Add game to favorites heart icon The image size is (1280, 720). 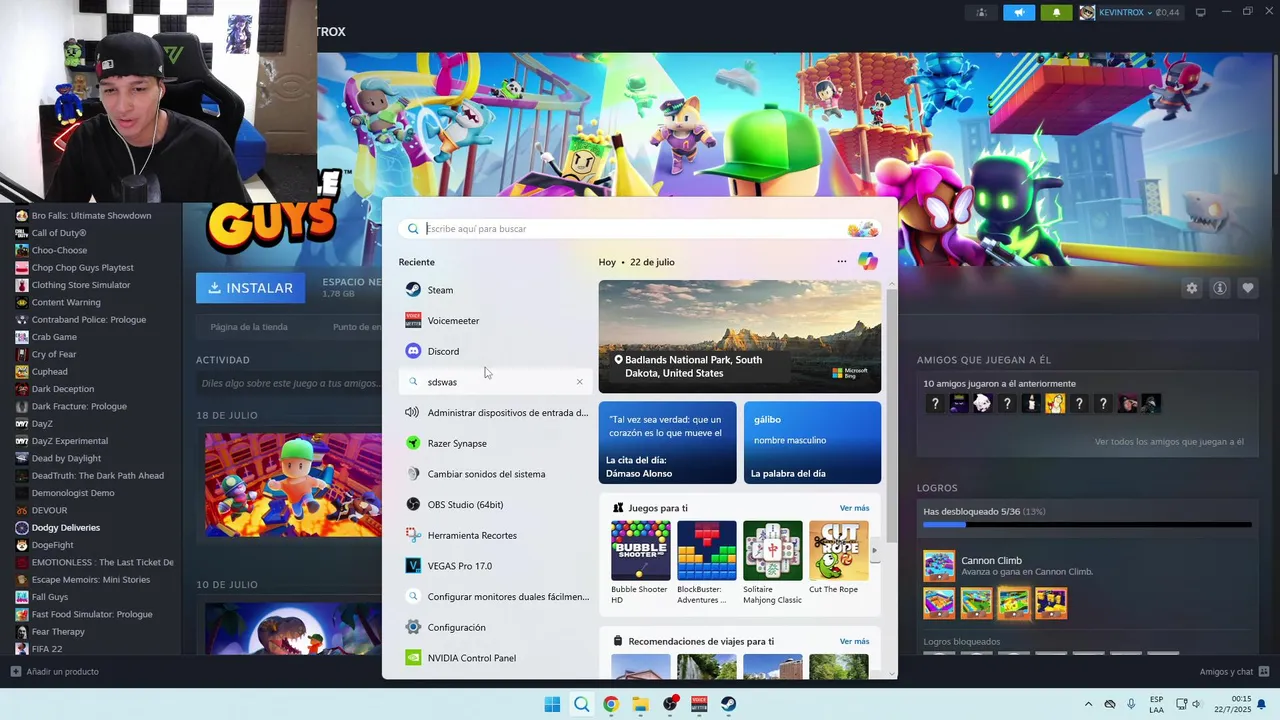(1248, 288)
